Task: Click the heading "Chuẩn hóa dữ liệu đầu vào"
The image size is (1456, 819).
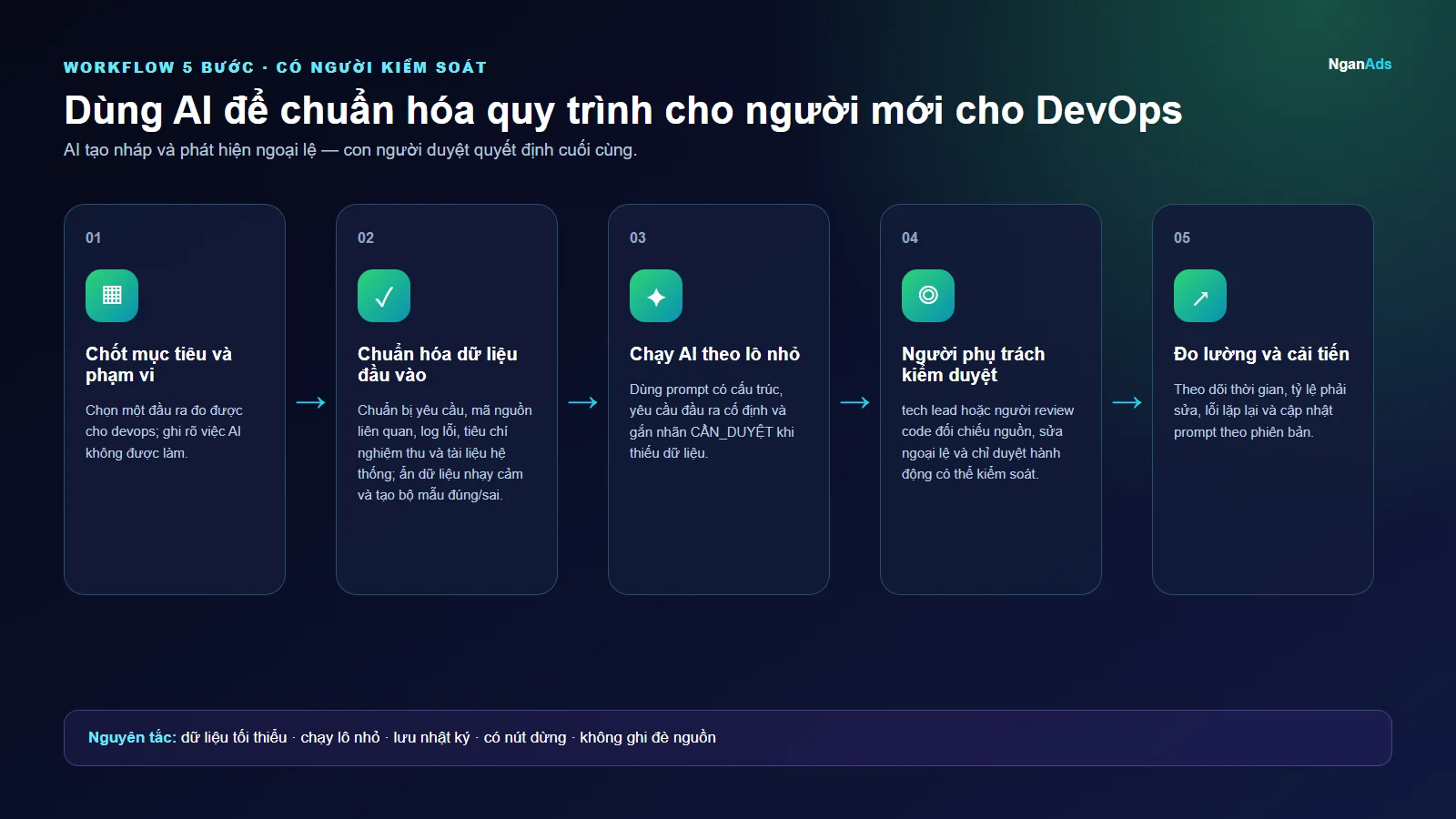Action: (437, 364)
